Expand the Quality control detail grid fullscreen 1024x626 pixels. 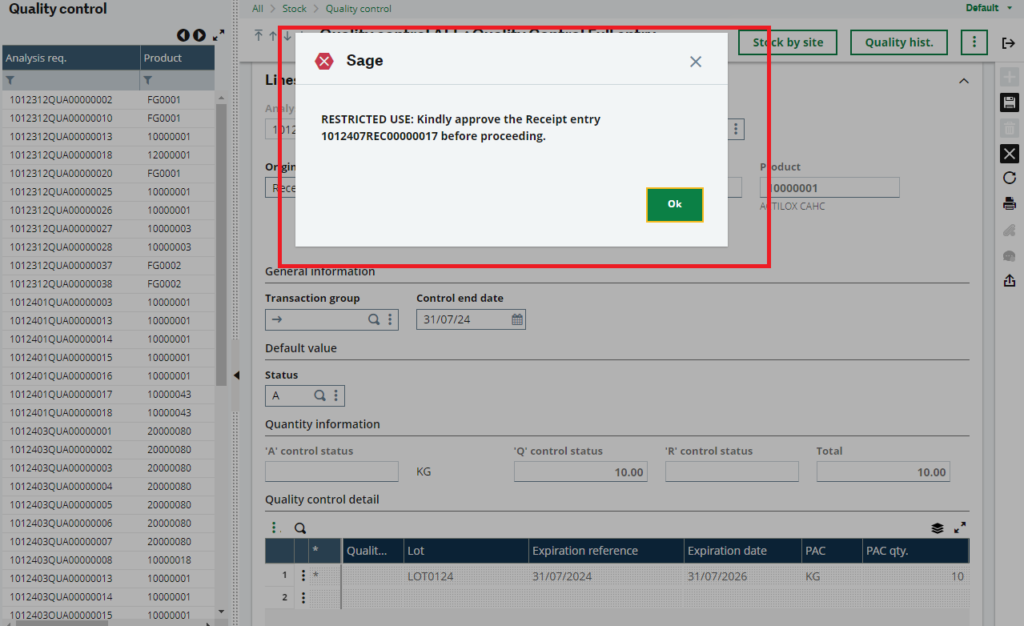click(959, 527)
